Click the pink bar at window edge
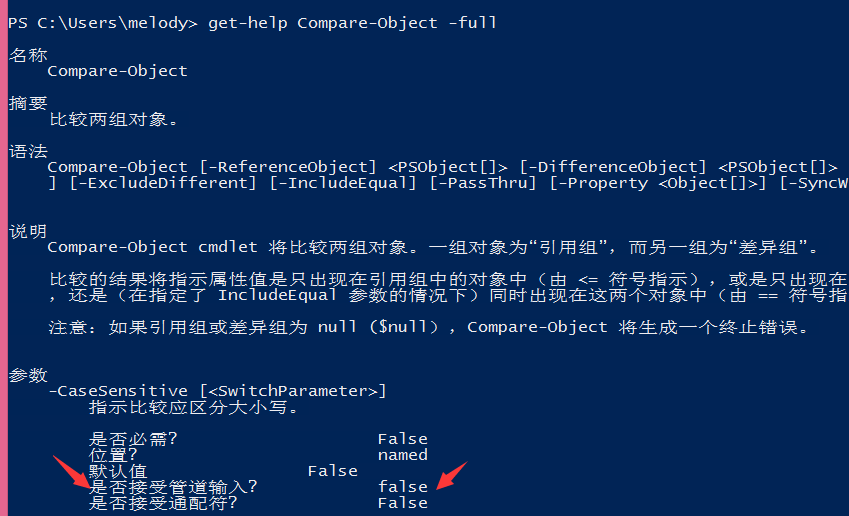 [x=4, y=258]
